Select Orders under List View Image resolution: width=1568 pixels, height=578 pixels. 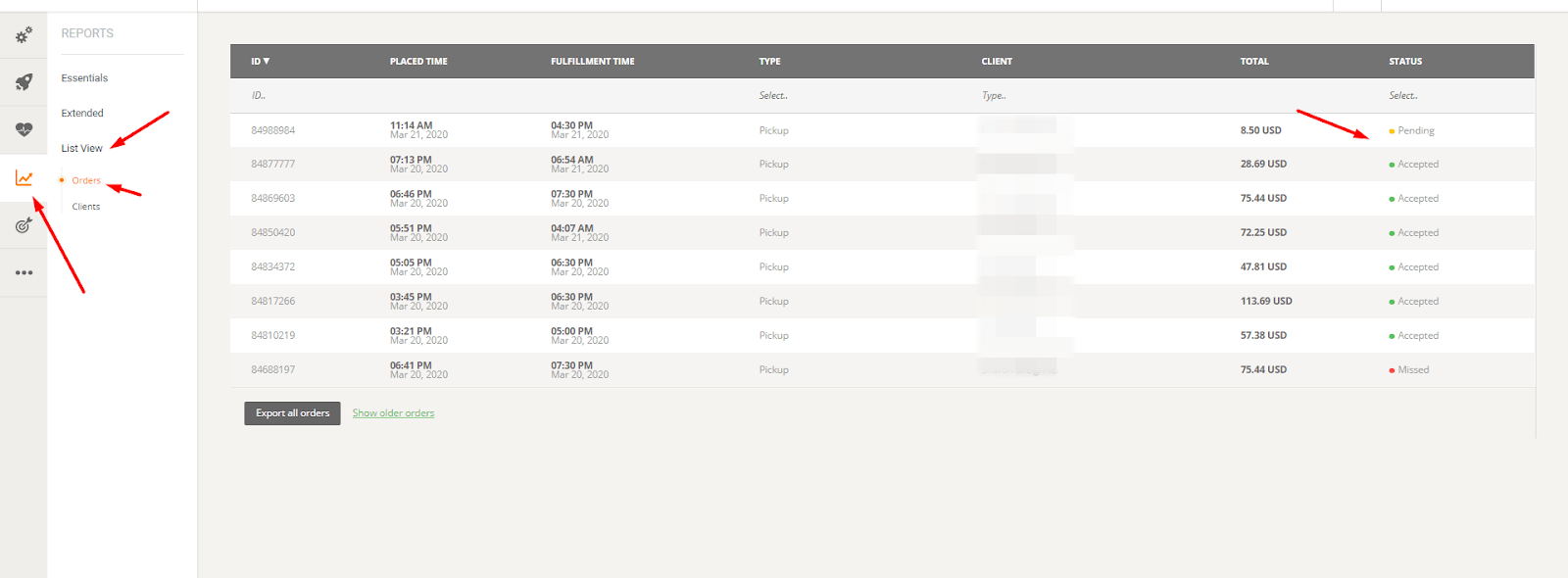tap(86, 180)
